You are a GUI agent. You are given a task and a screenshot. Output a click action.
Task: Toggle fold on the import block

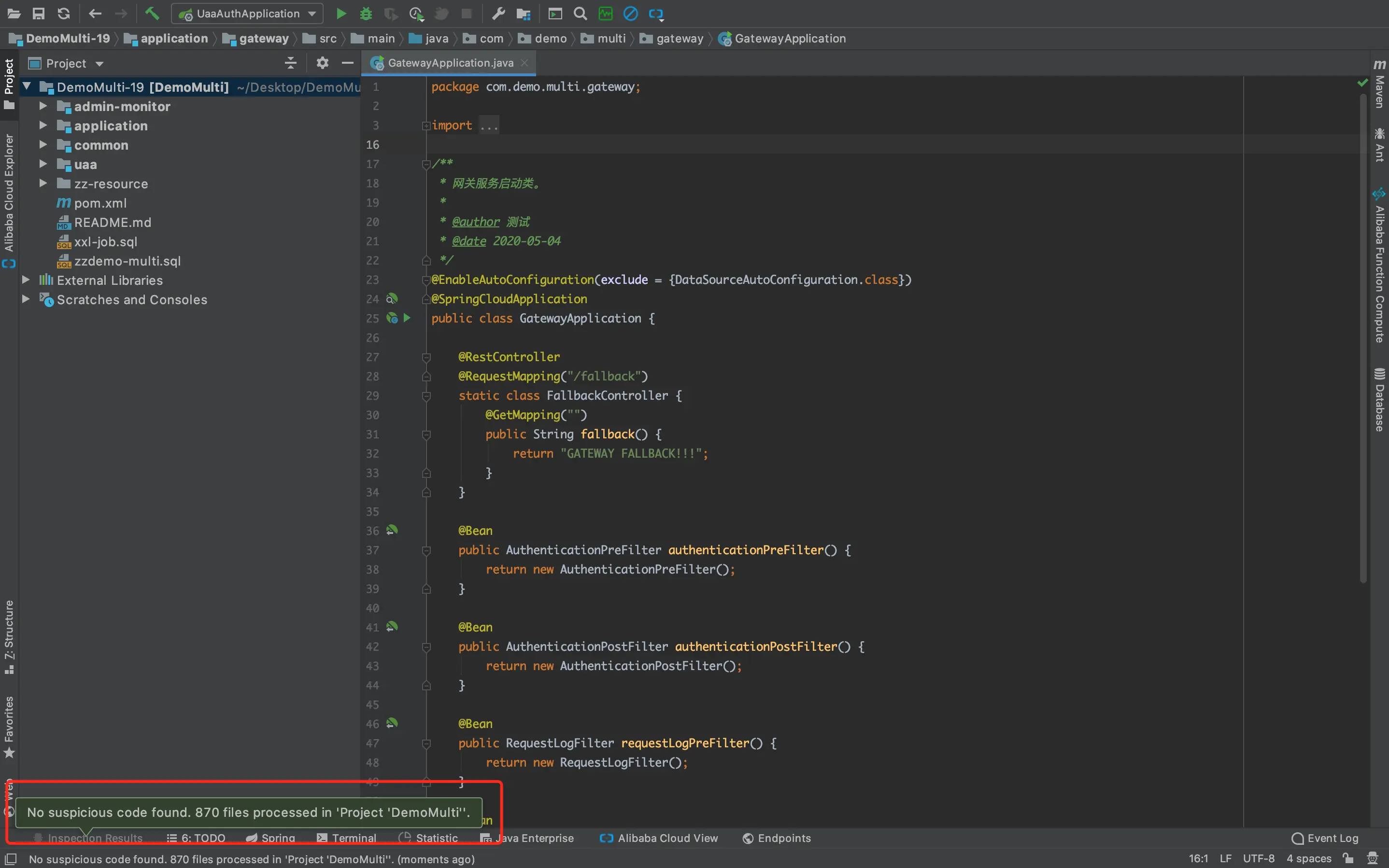point(426,126)
